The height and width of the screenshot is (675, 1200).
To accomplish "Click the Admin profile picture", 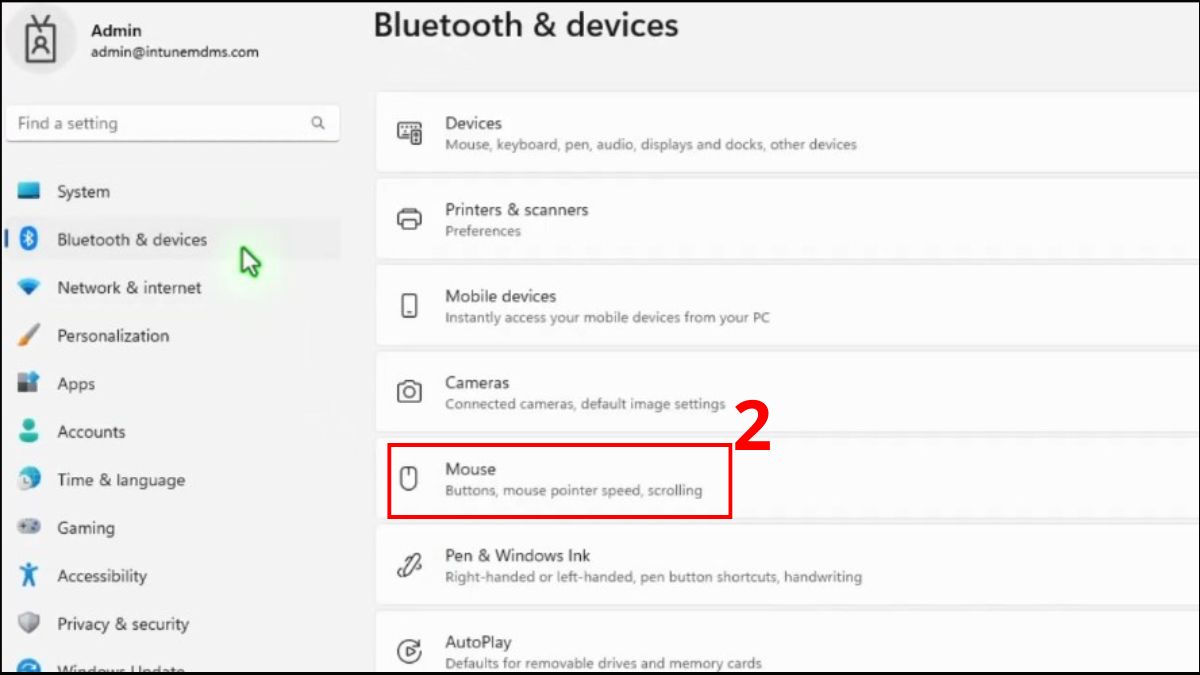I will (x=41, y=40).
